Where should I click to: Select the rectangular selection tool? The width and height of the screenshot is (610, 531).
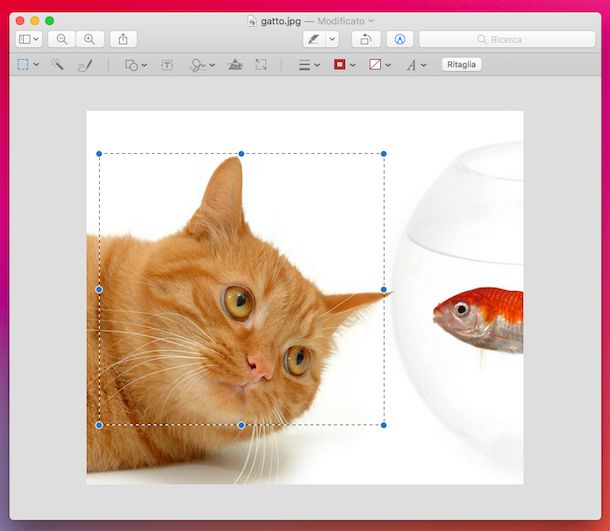click(x=23, y=64)
